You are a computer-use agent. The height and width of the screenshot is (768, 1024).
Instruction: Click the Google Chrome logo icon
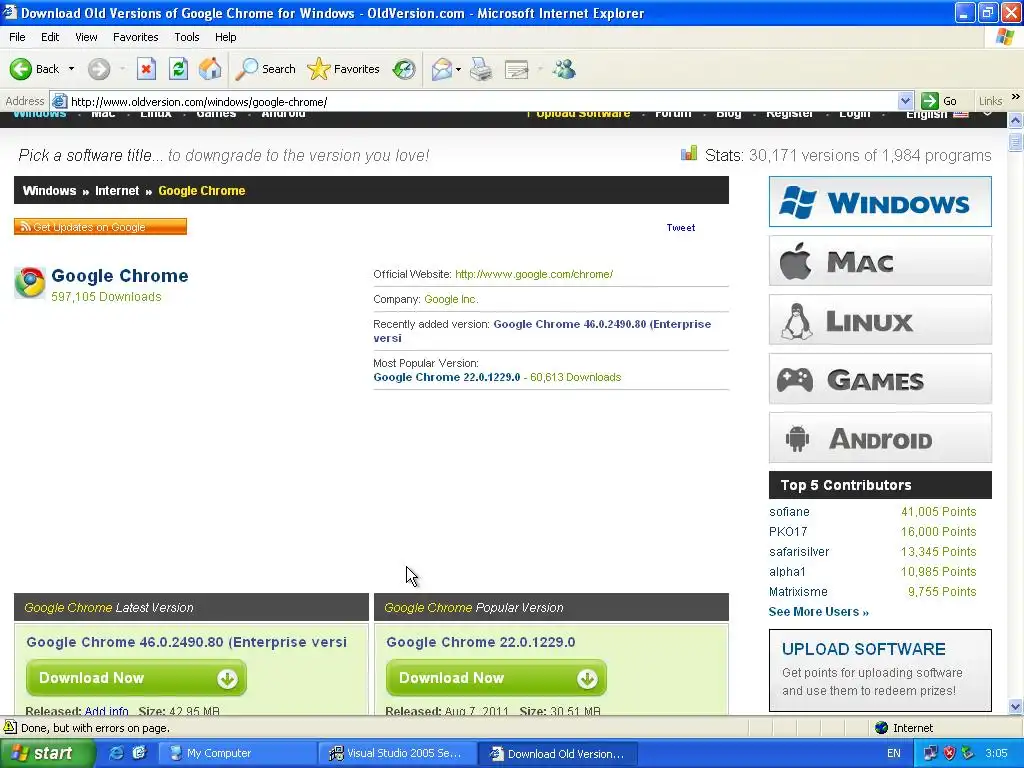click(30, 283)
